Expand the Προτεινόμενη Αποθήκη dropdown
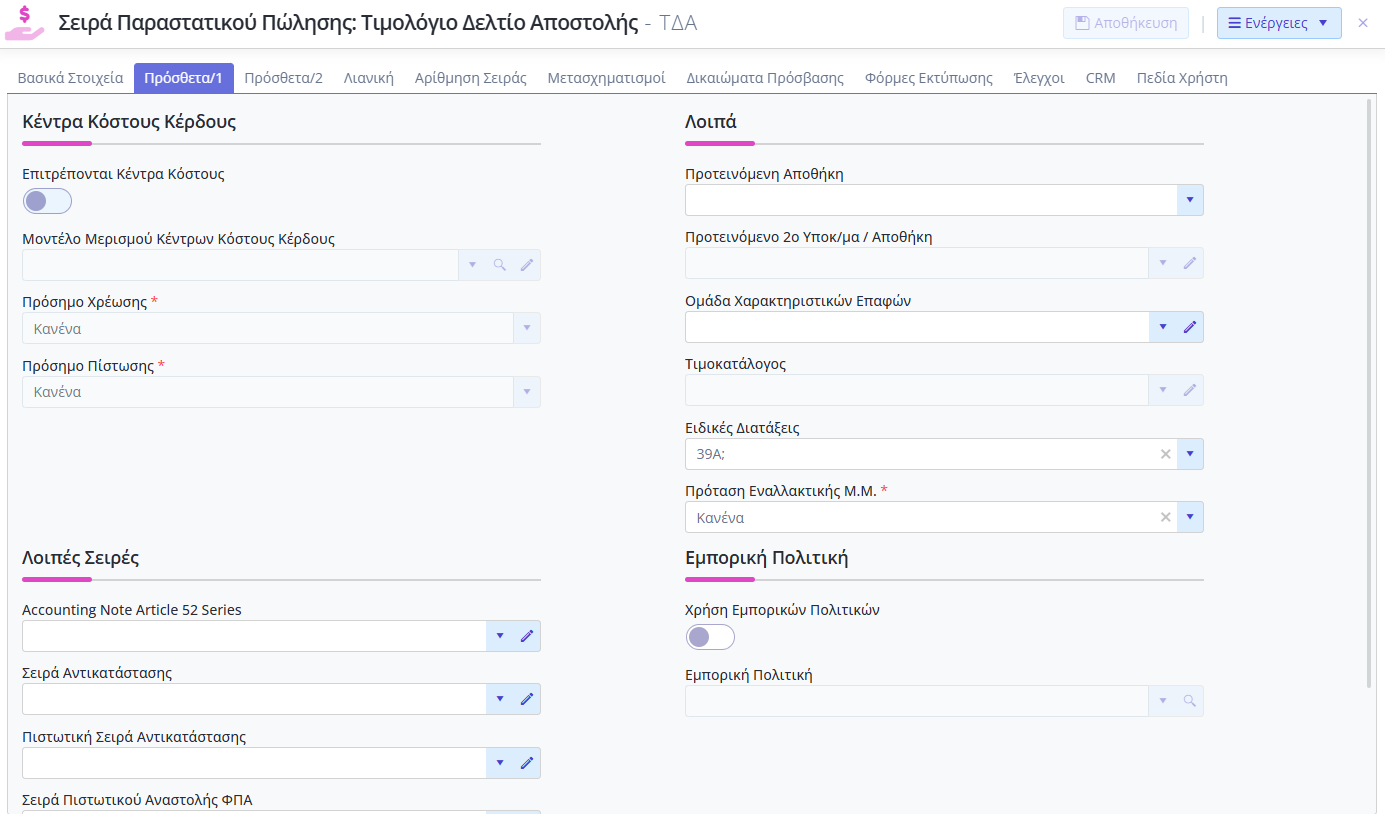Screen dimensions: 1385x814 [x=1189, y=200]
